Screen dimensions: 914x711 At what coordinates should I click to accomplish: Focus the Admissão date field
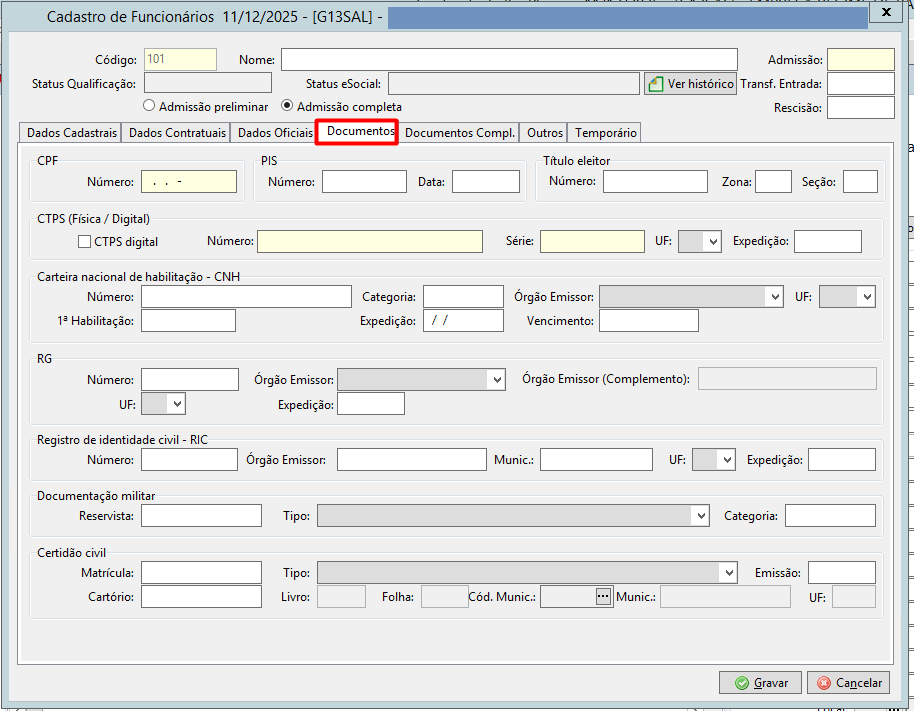(861, 59)
